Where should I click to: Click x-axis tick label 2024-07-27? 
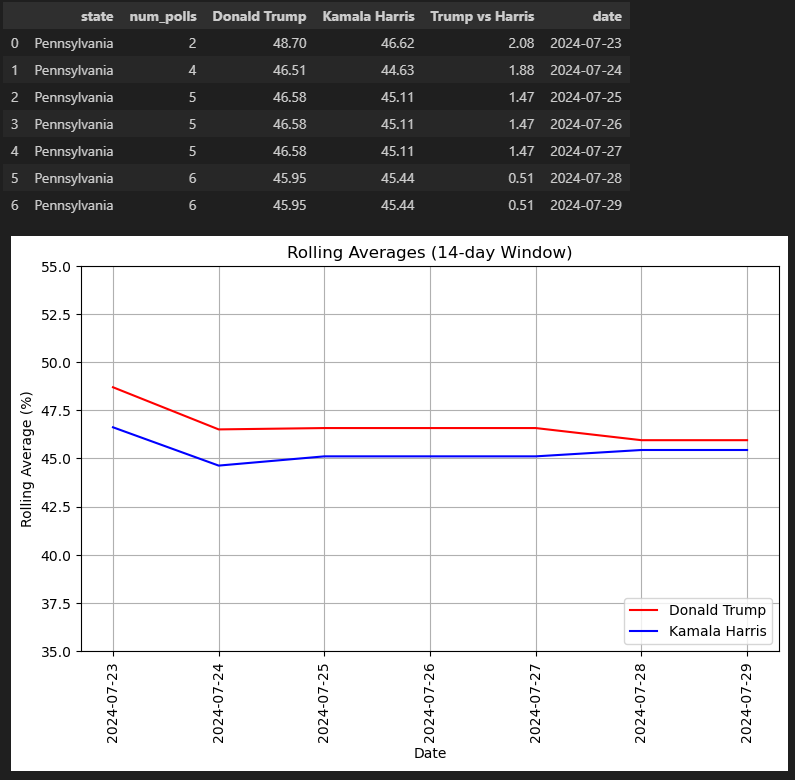point(535,703)
